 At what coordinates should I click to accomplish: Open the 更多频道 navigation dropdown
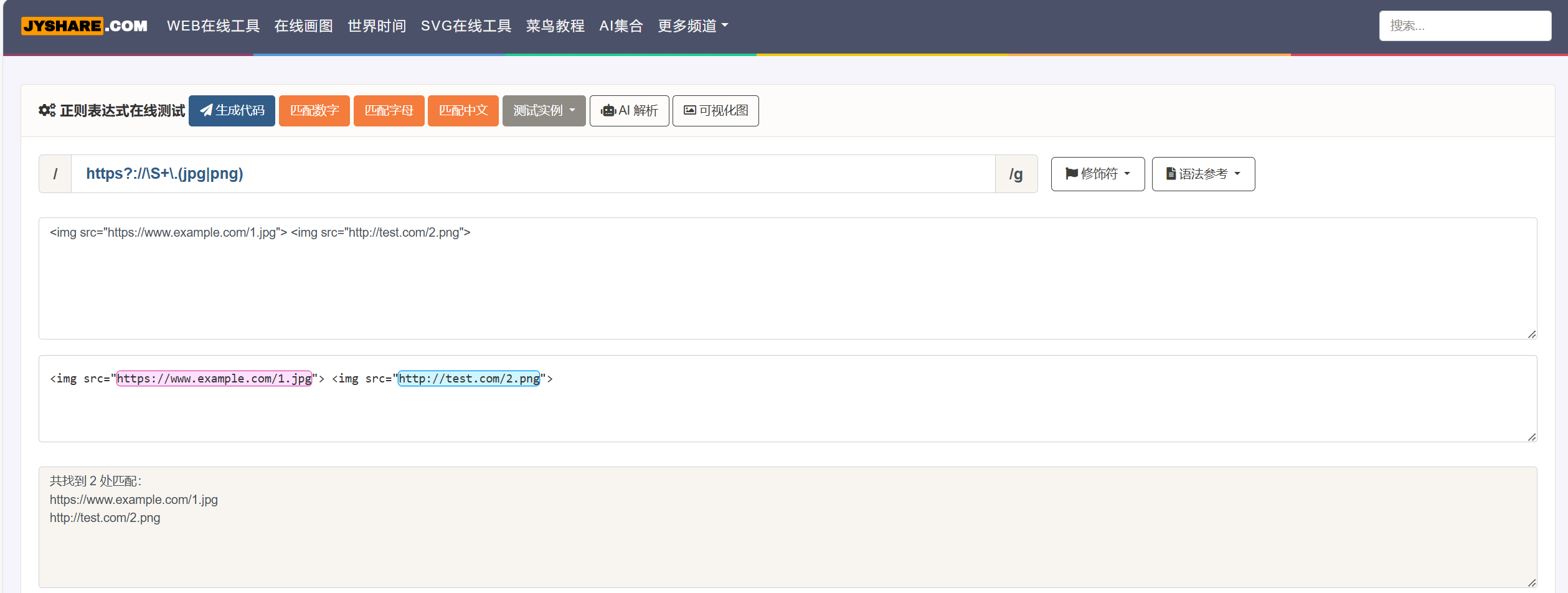(x=692, y=26)
